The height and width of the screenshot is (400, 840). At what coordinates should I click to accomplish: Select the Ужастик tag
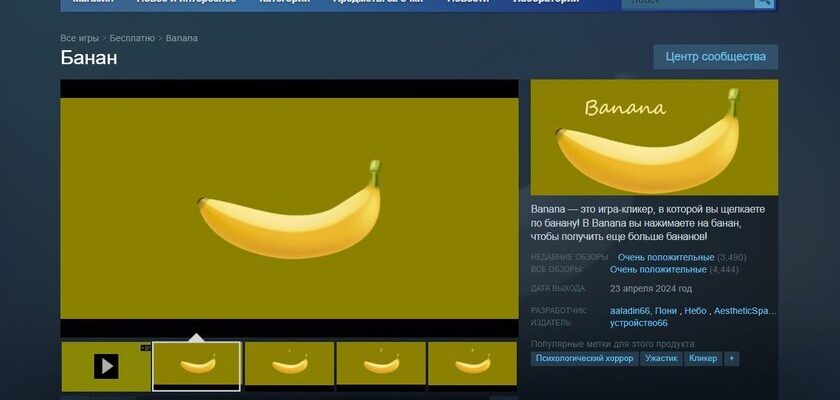(661, 358)
